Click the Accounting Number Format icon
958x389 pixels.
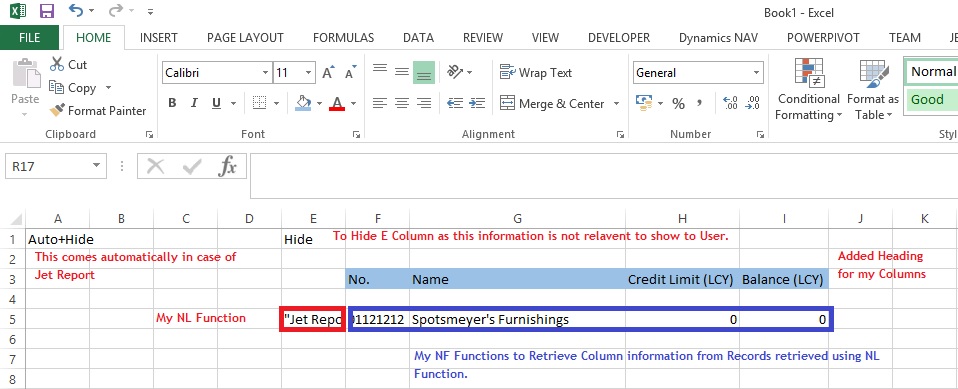pos(643,103)
